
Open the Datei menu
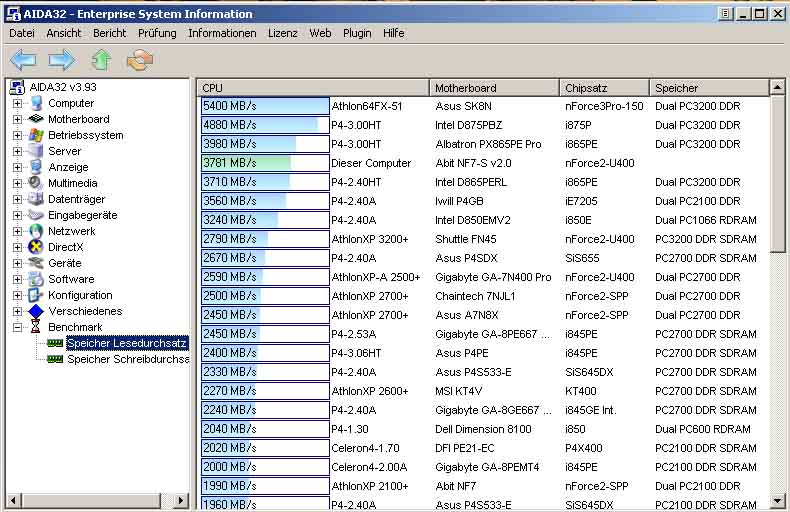click(22, 33)
